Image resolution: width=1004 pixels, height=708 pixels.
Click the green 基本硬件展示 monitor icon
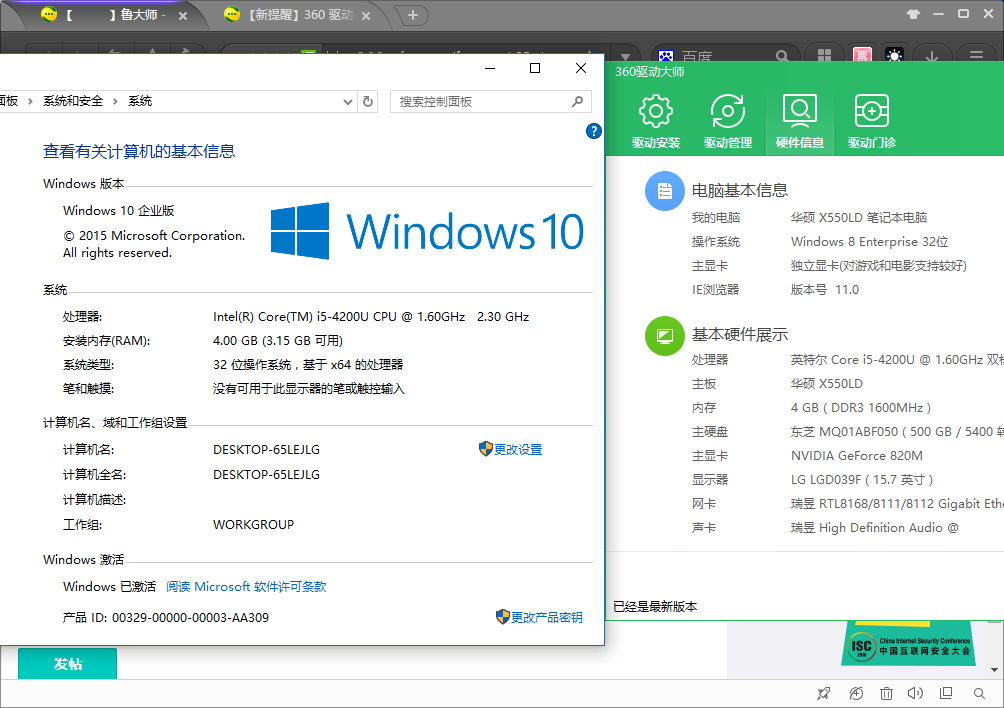click(665, 335)
